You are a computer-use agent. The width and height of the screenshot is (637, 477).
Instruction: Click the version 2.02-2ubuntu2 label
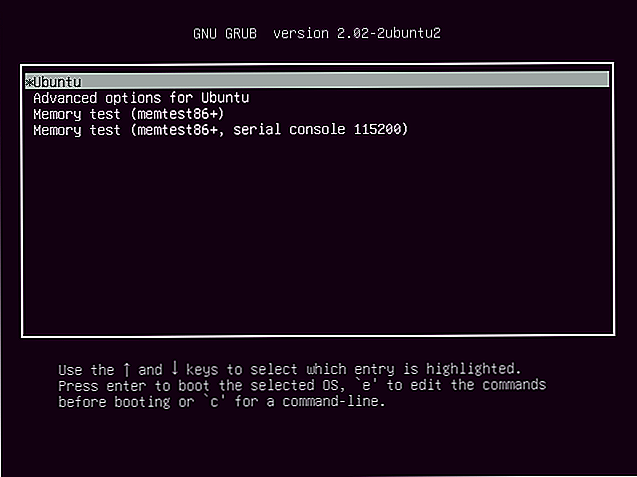point(357,33)
